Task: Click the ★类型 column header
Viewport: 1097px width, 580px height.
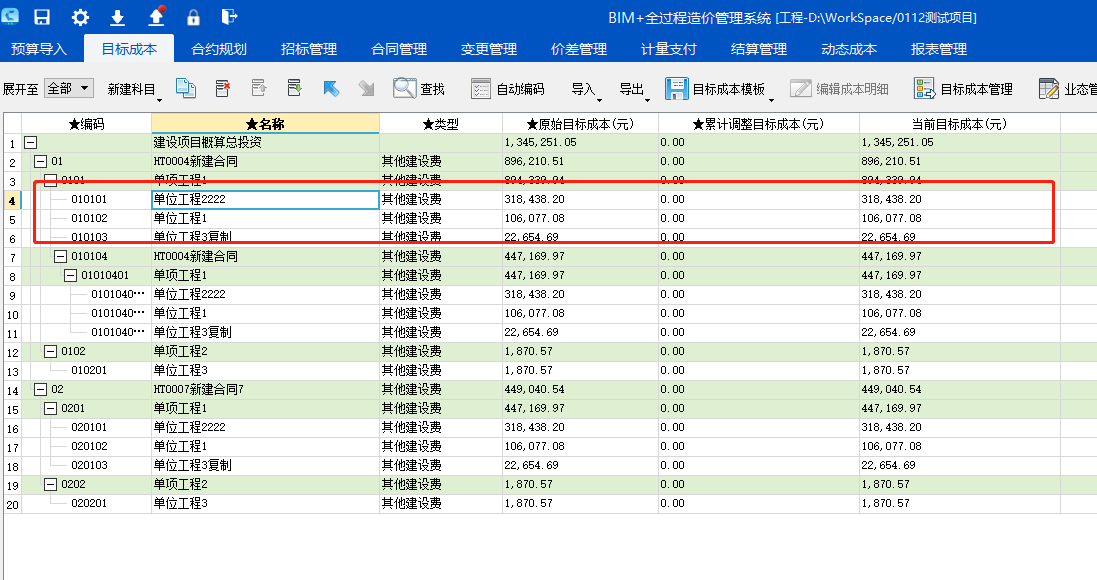Action: click(441, 124)
